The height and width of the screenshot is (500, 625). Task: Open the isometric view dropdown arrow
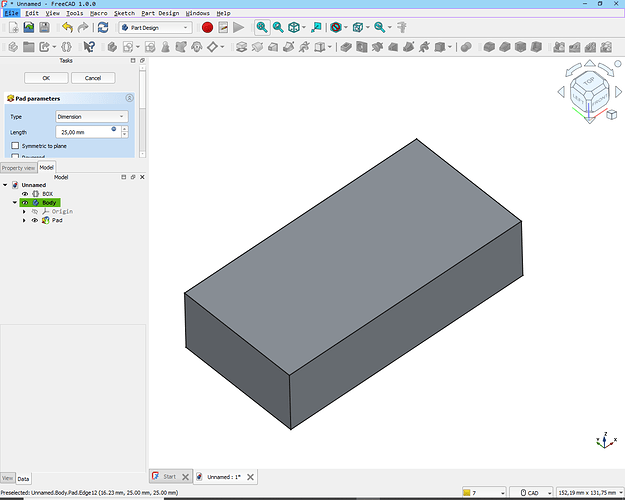coord(304,28)
